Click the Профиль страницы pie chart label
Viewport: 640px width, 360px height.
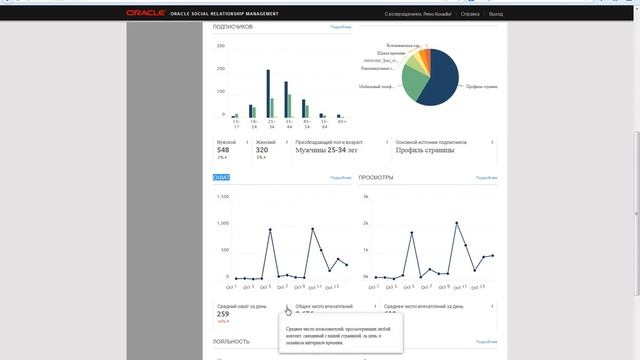[482, 87]
